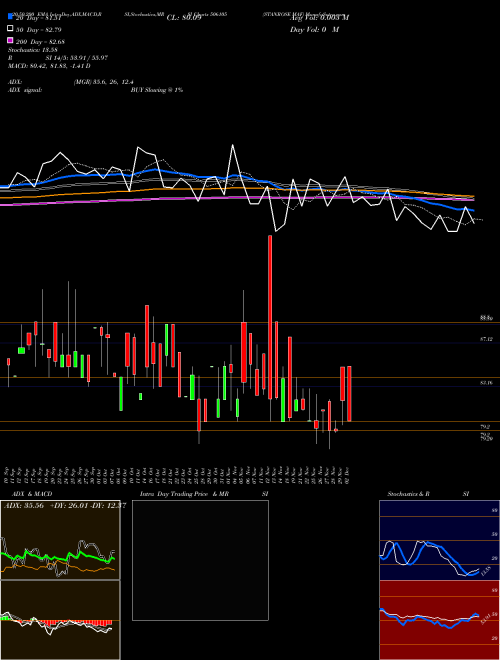
Task: Click the magenta 200 Day legend swatch
Action: pyautogui.click(x=11, y=40)
